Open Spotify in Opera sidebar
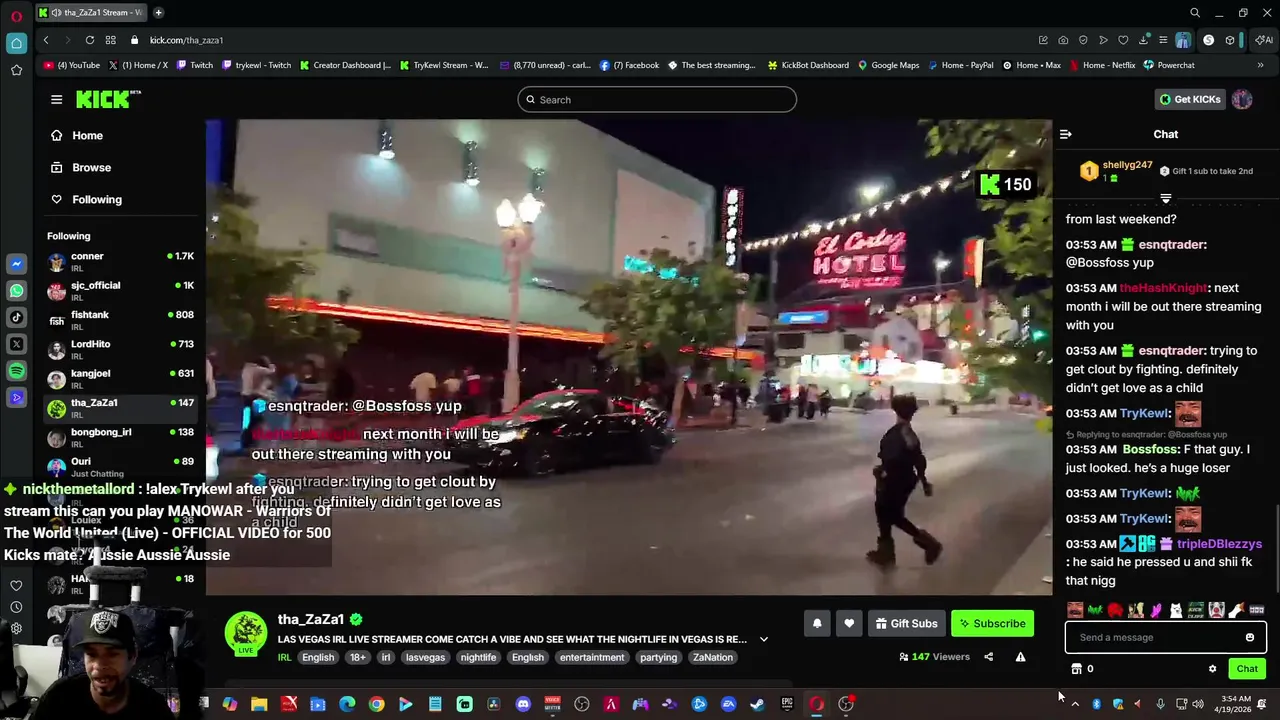Image resolution: width=1280 pixels, height=720 pixels. pyautogui.click(x=16, y=371)
